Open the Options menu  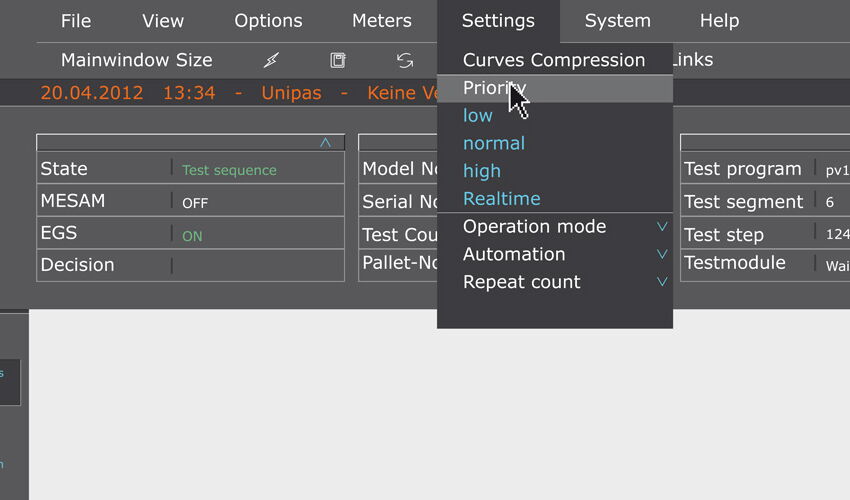[268, 21]
